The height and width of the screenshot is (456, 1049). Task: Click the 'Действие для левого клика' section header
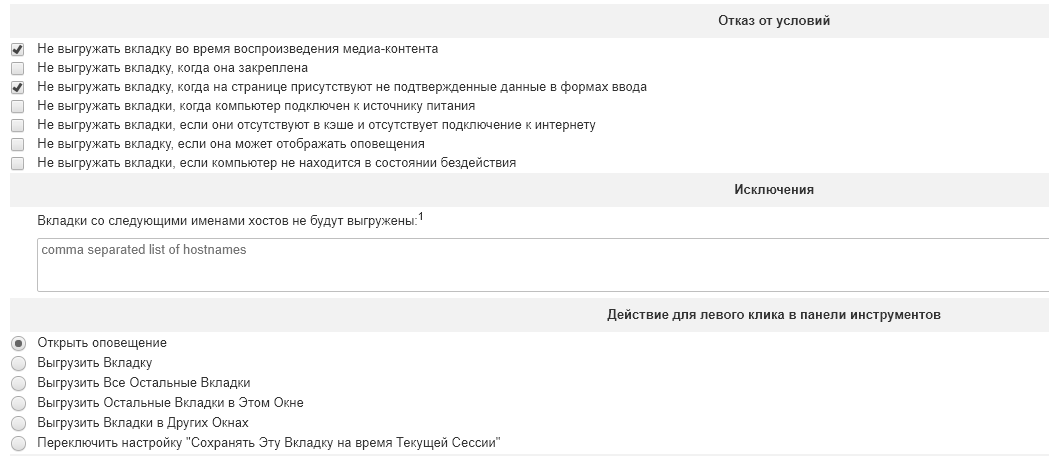tap(774, 314)
